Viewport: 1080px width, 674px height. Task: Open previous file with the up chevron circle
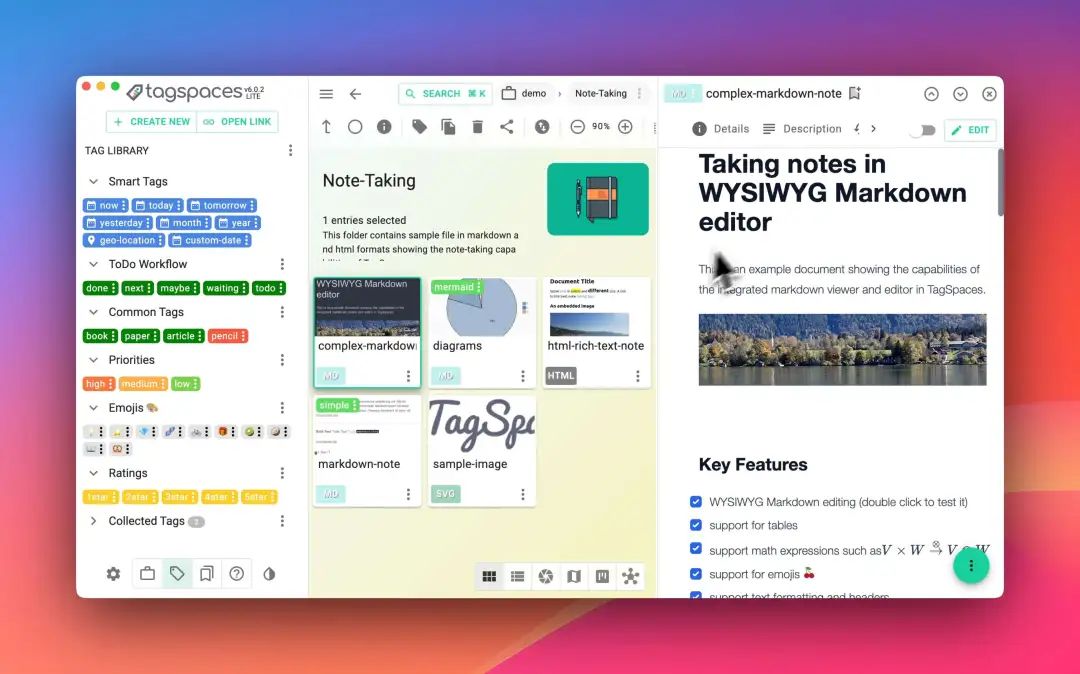point(931,94)
